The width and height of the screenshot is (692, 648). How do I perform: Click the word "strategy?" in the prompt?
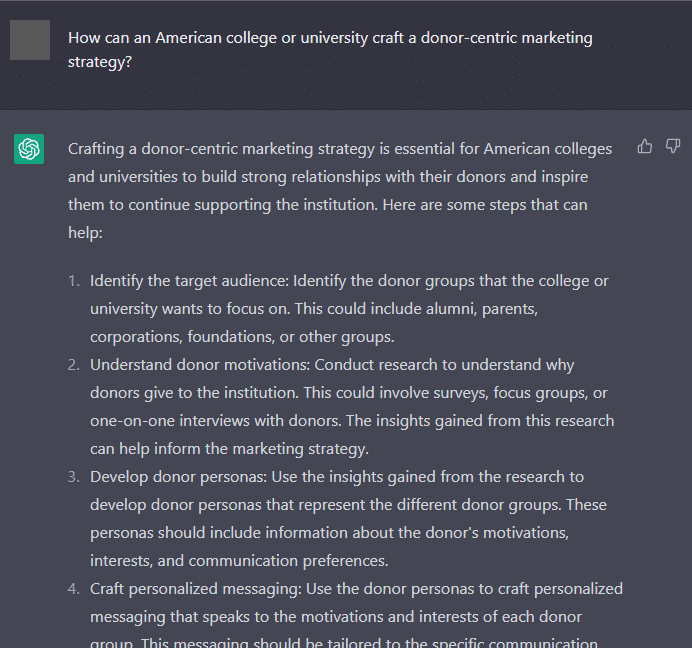100,62
